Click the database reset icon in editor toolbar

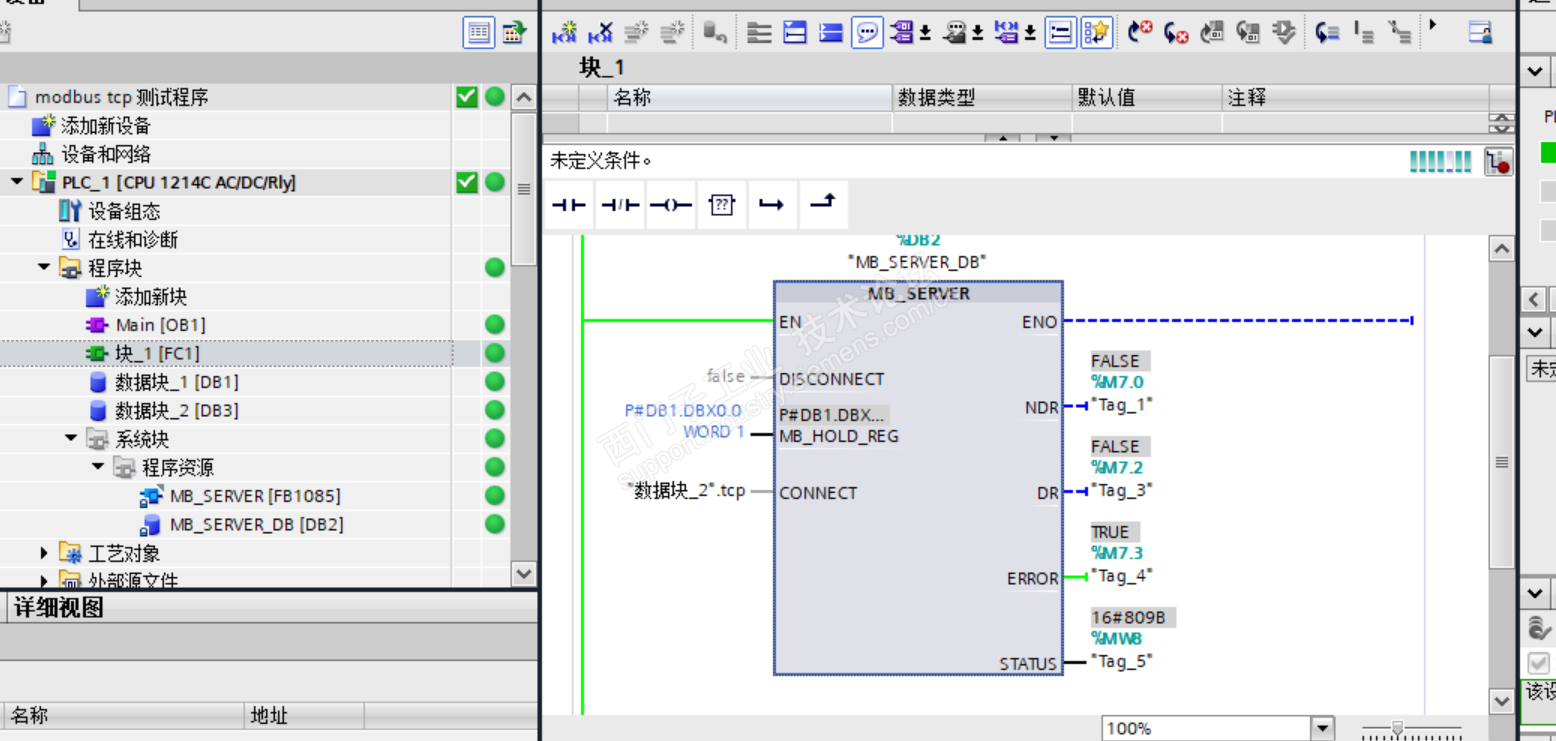pos(714,33)
